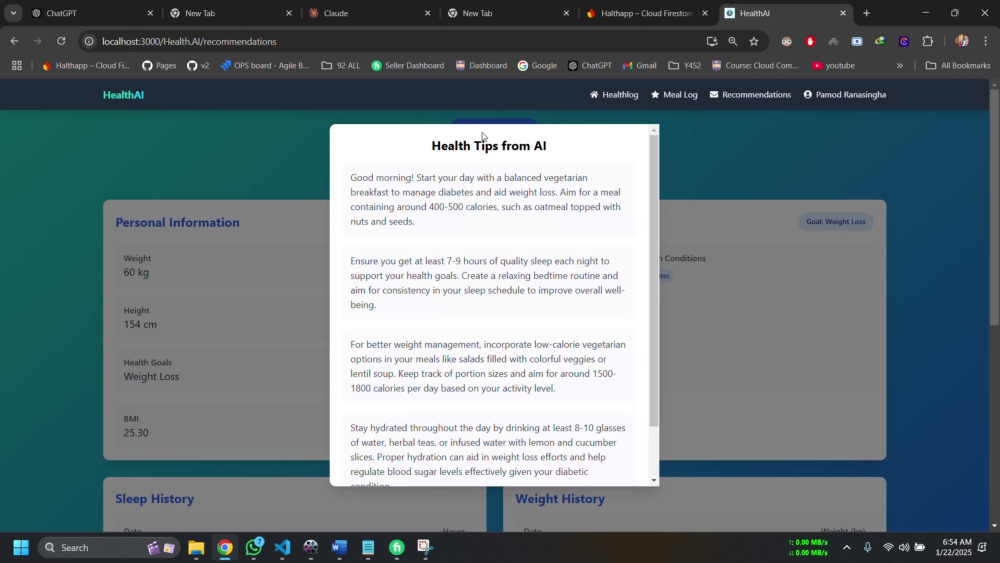This screenshot has width=1000, height=563.
Task: Open Microsoft Word from taskbar
Action: pos(339,547)
